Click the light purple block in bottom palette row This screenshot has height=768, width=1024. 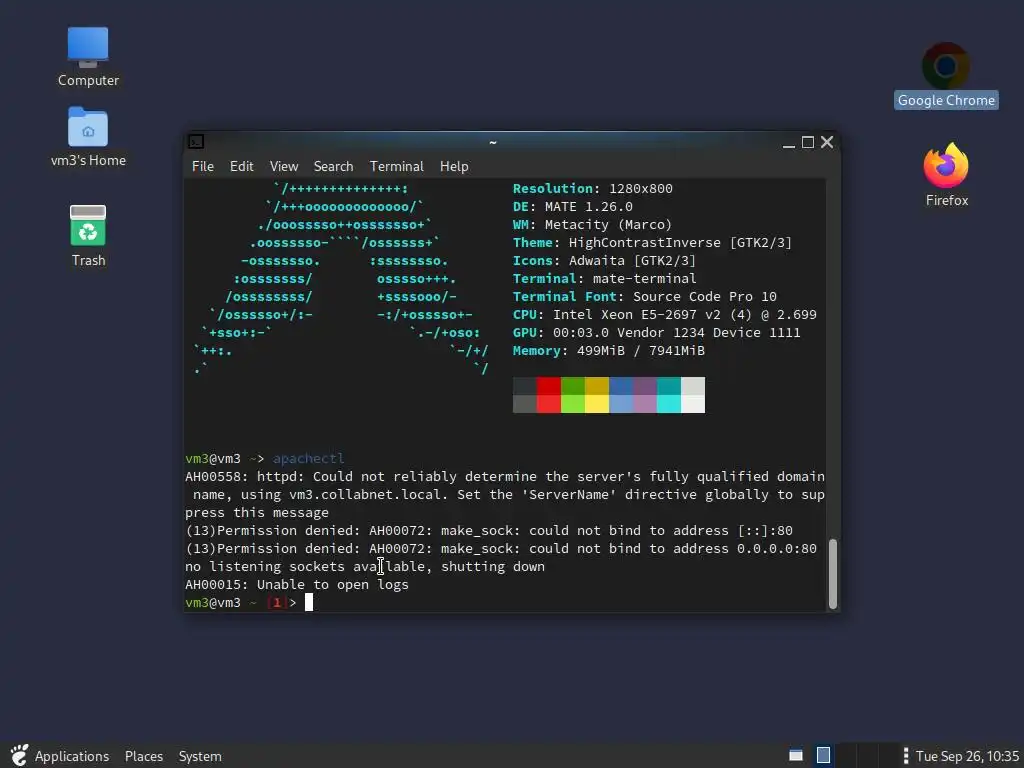[x=645, y=404]
